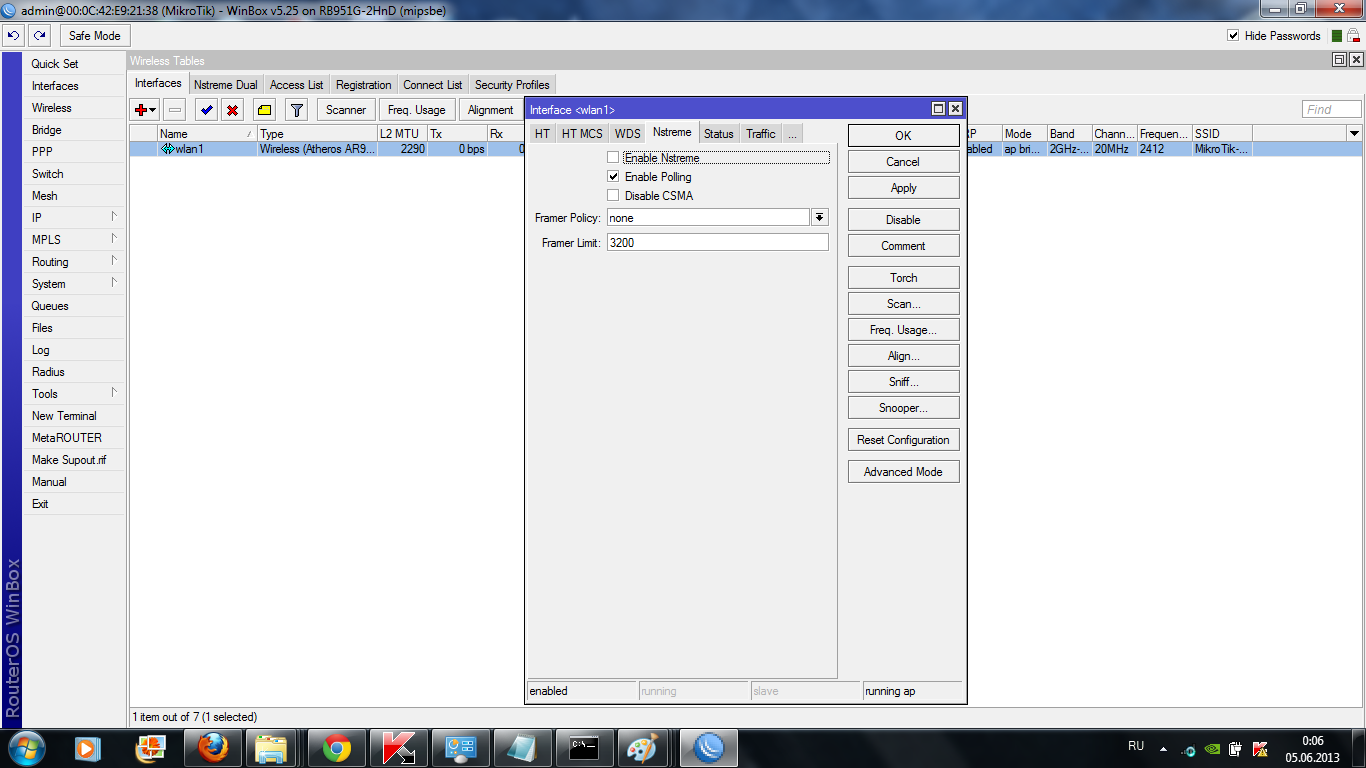Click the RU language indicator in the tray
The height and width of the screenshot is (768, 1366).
coord(1136,746)
